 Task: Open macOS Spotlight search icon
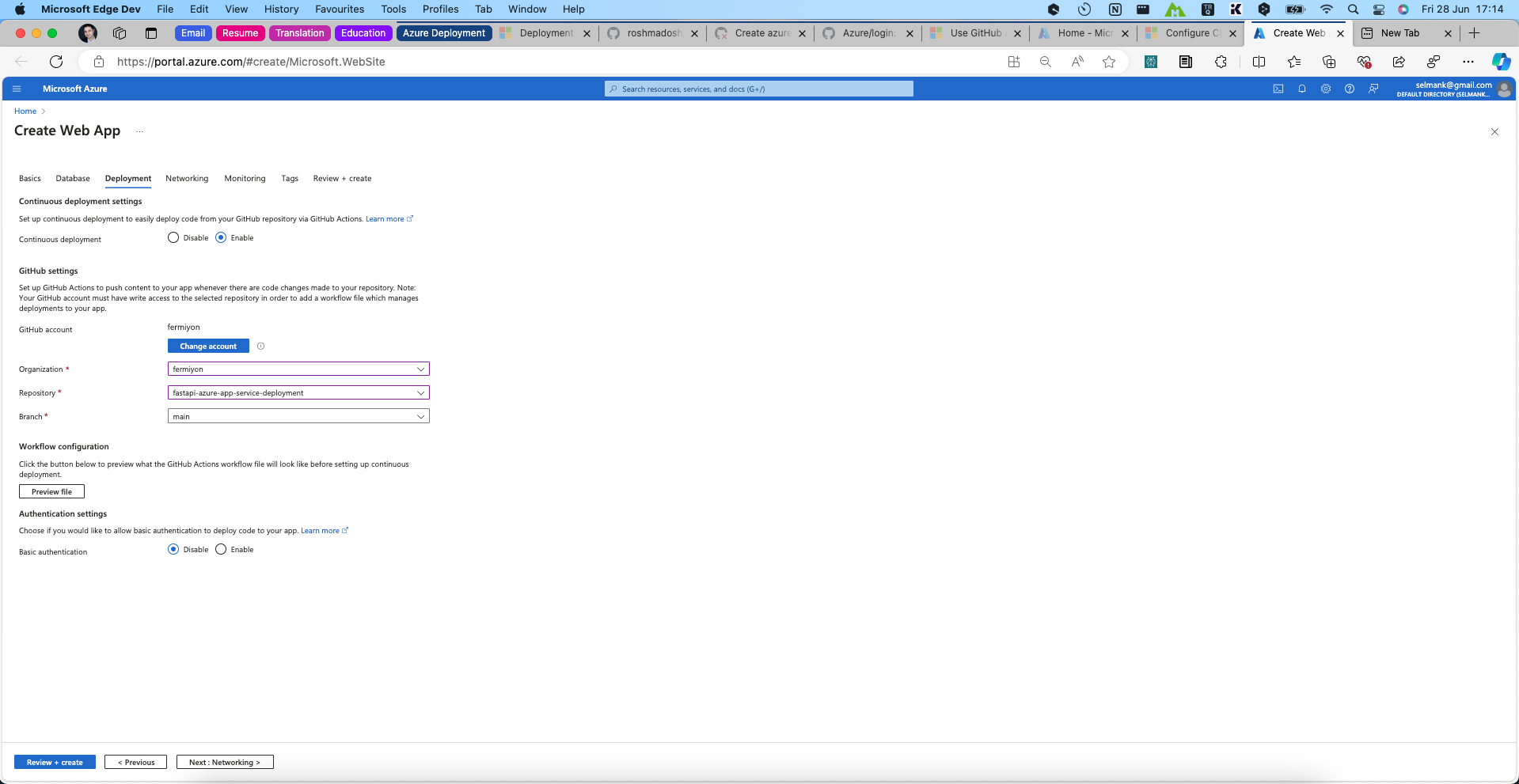(1353, 9)
